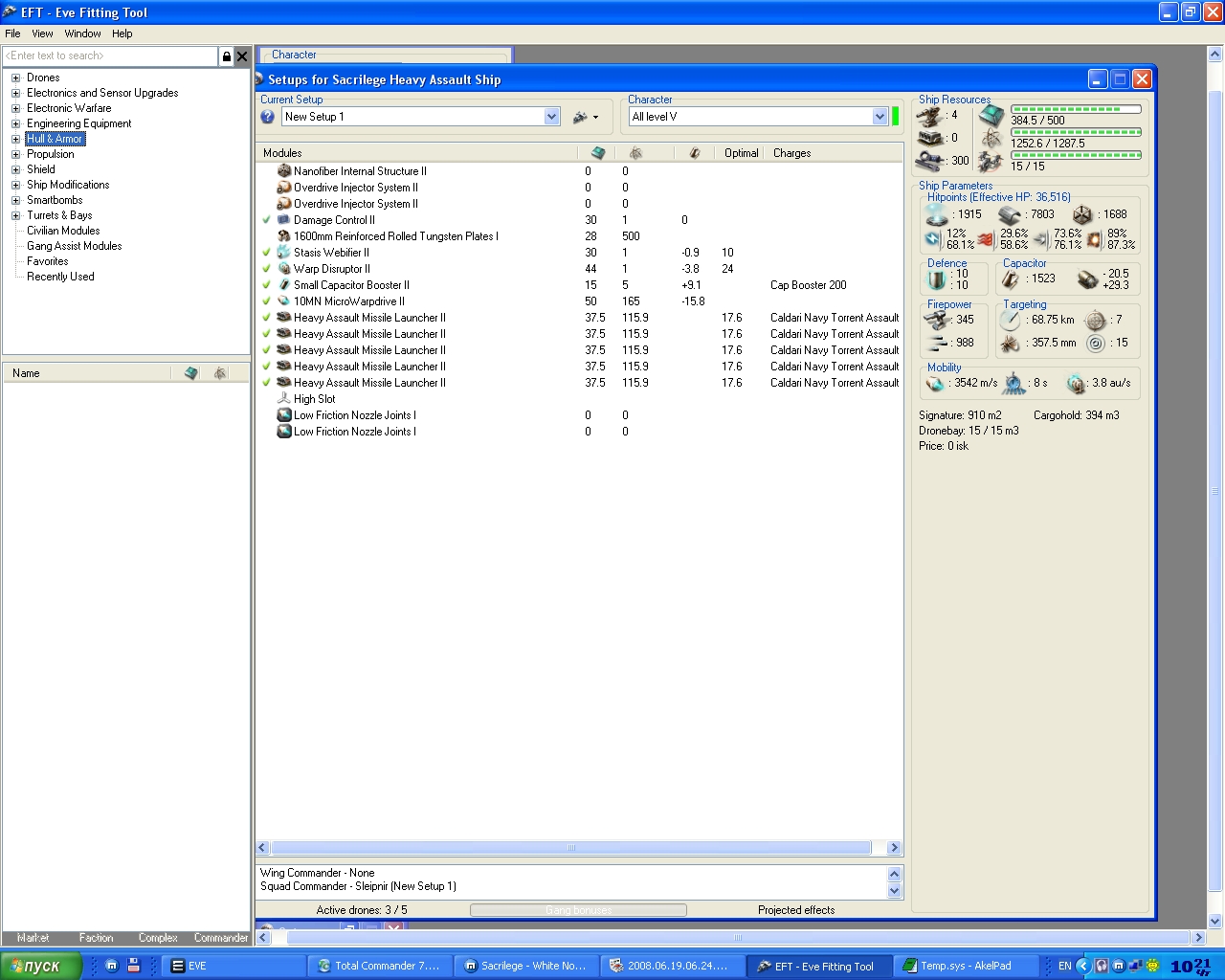Image resolution: width=1225 pixels, height=980 pixels.
Task: Select Gang Assist Modules in the tree
Action: click(75, 246)
